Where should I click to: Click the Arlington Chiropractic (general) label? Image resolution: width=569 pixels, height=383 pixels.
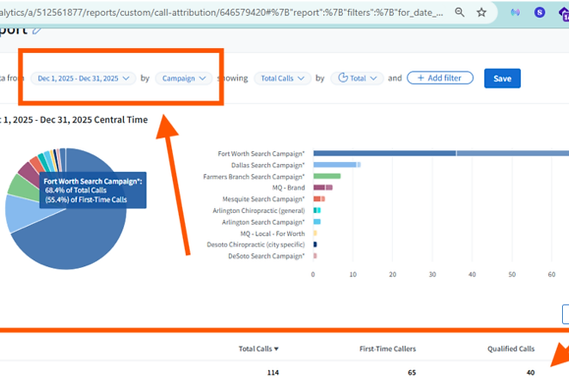point(259,211)
